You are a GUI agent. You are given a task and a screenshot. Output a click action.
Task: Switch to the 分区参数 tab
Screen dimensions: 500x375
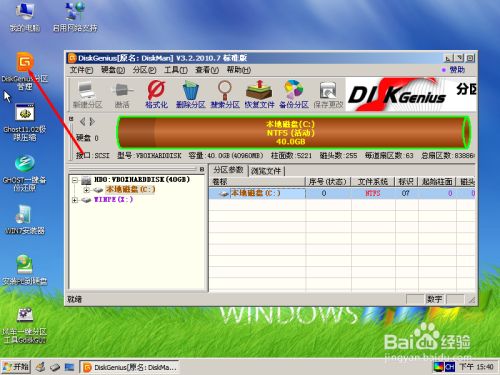coord(228,170)
